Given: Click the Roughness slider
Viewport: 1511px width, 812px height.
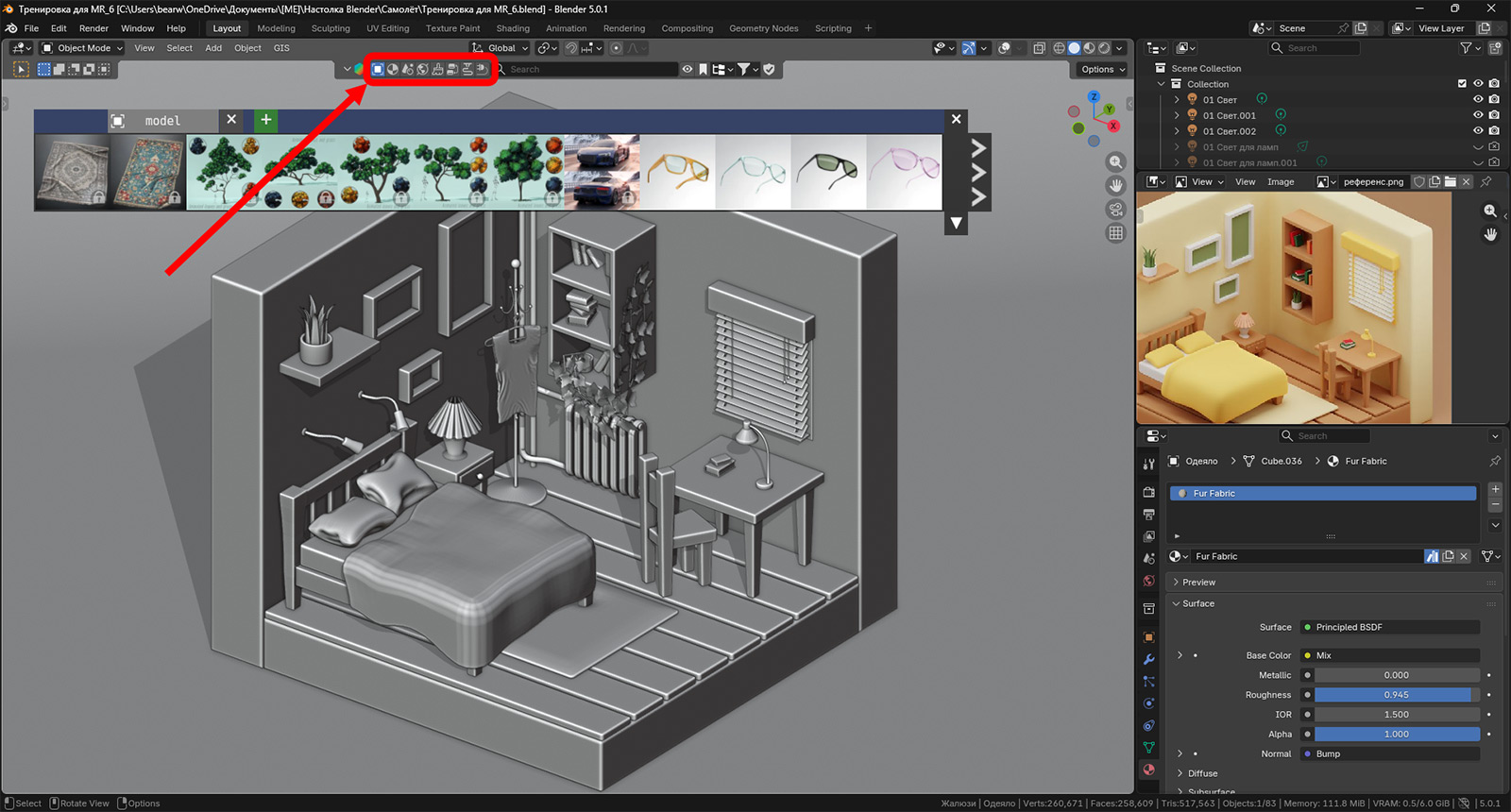Looking at the screenshot, I should pos(1396,695).
